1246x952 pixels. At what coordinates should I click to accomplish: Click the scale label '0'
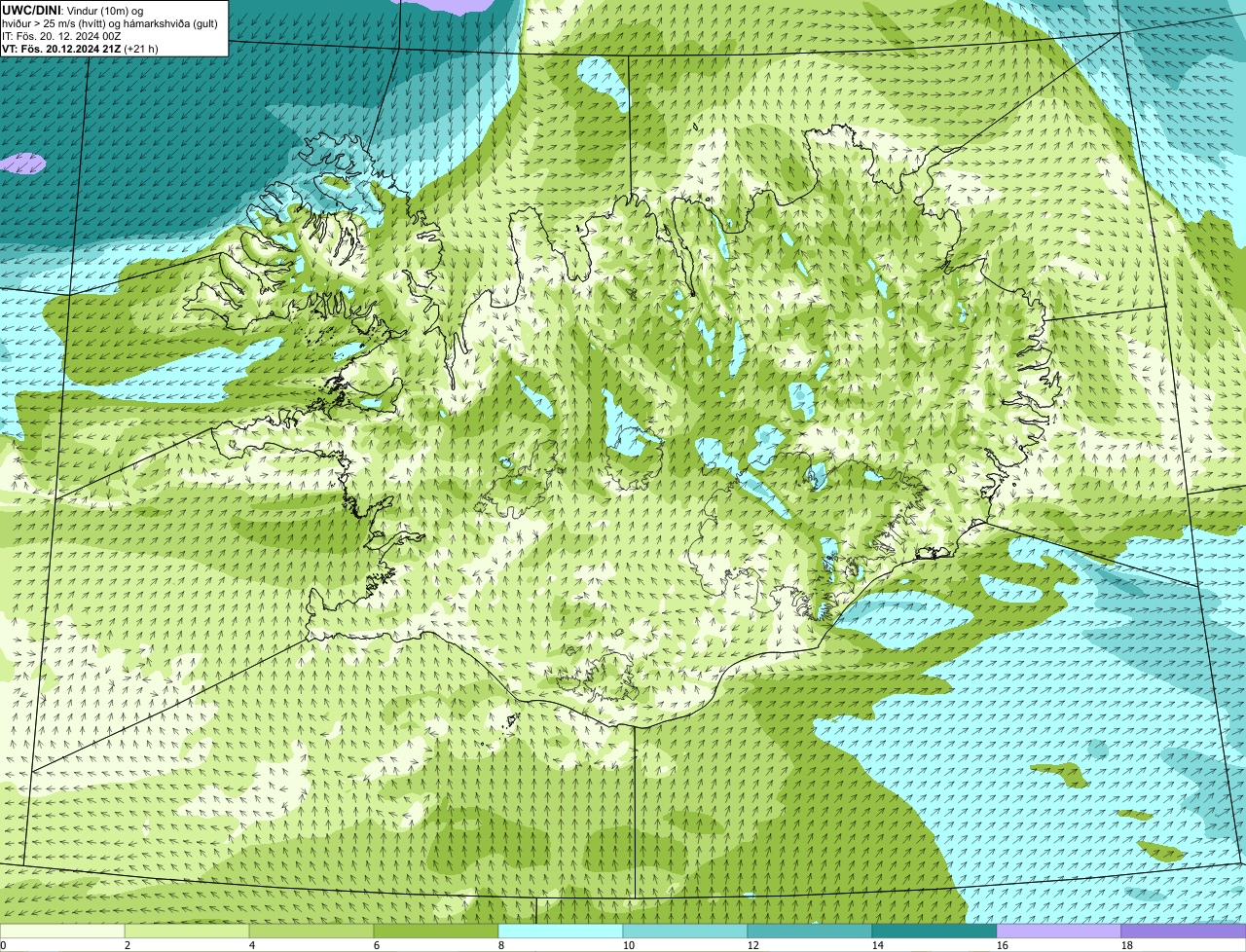(x=3, y=945)
